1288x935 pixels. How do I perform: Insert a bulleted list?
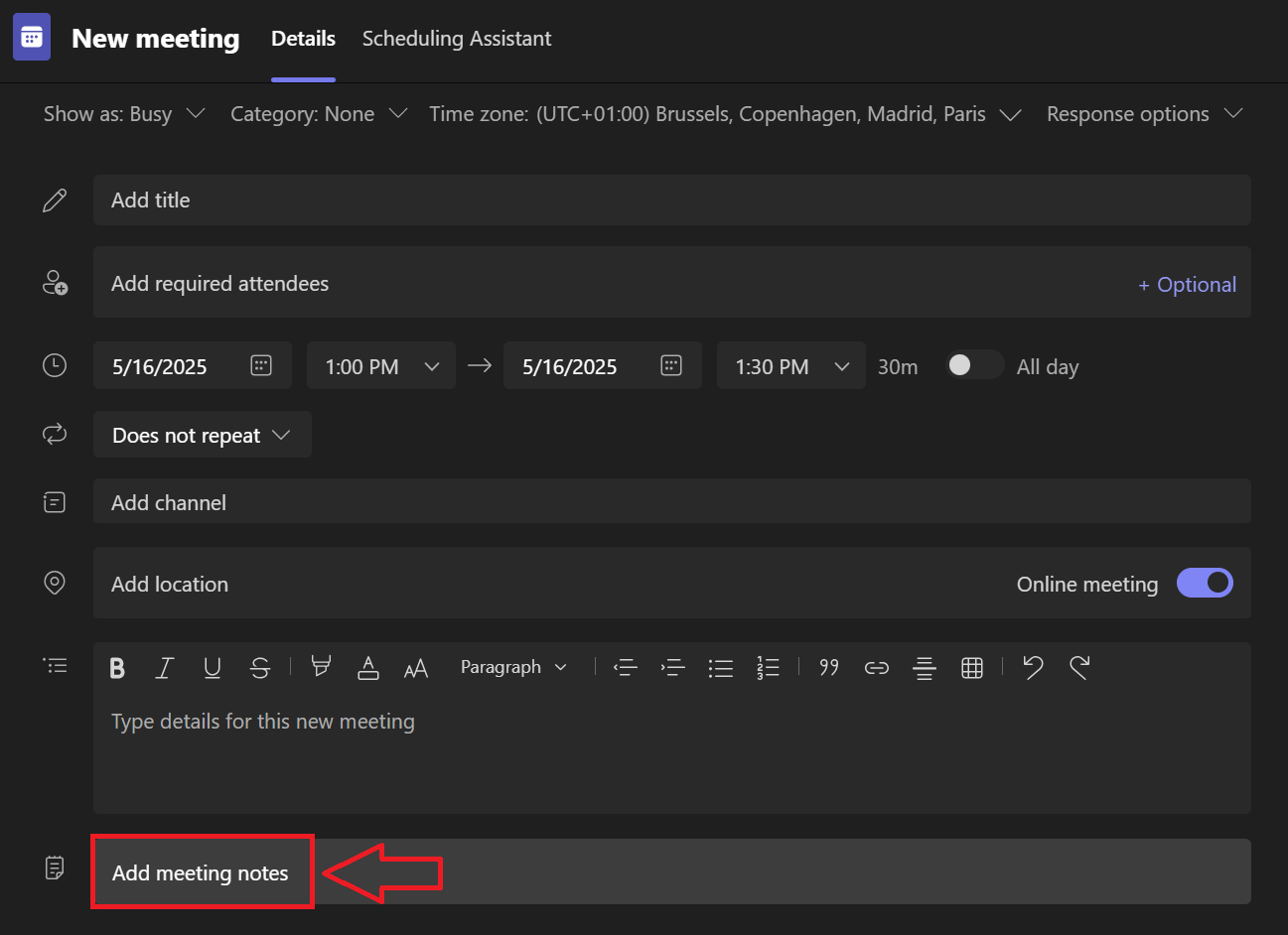click(x=721, y=667)
